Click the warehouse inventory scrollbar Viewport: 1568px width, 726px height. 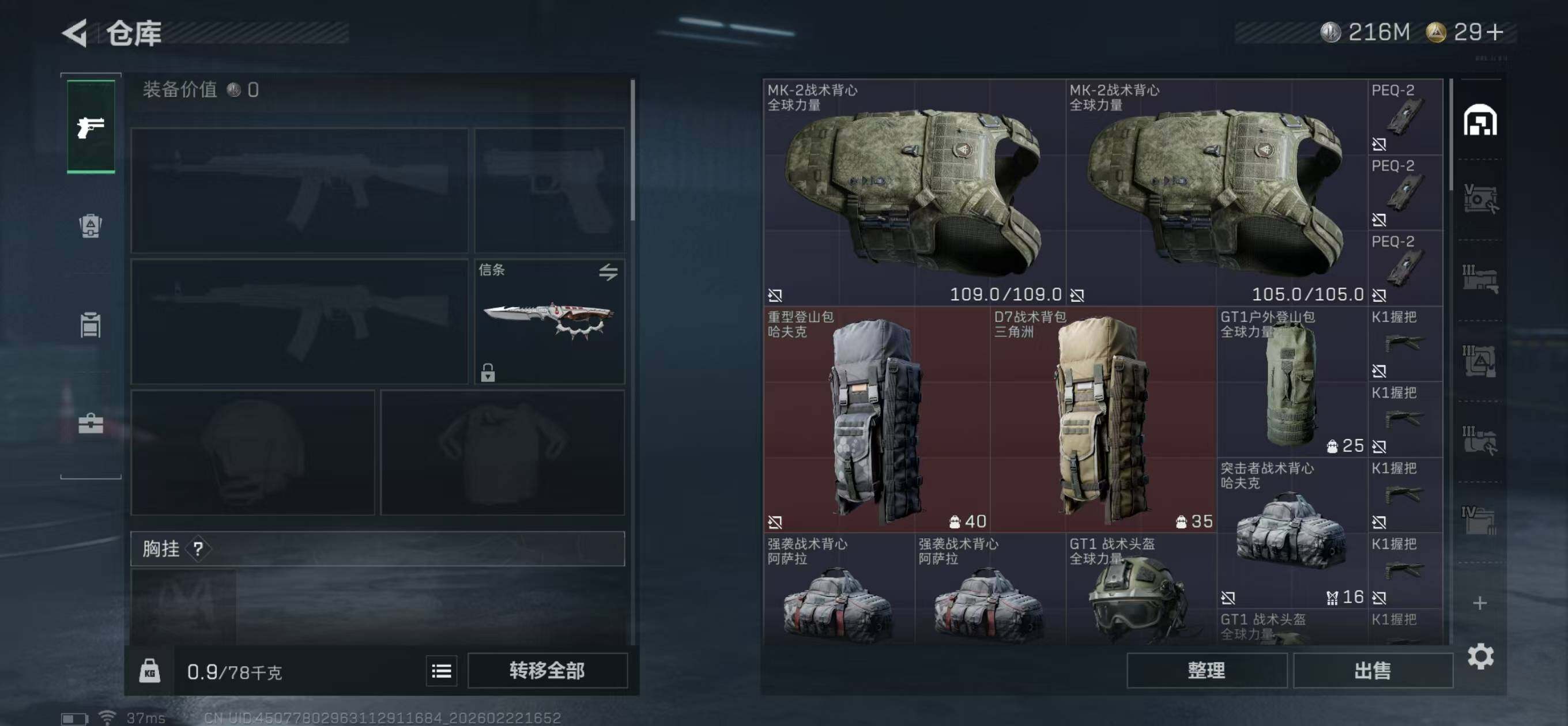click(1452, 133)
